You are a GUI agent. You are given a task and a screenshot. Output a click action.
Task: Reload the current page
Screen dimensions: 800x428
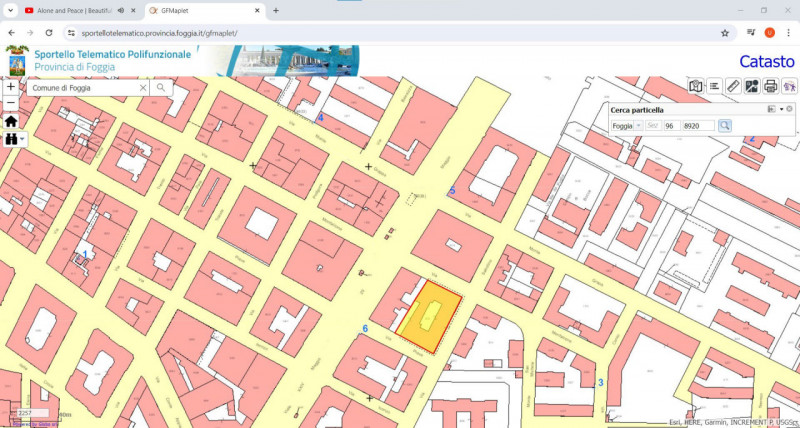coord(49,33)
